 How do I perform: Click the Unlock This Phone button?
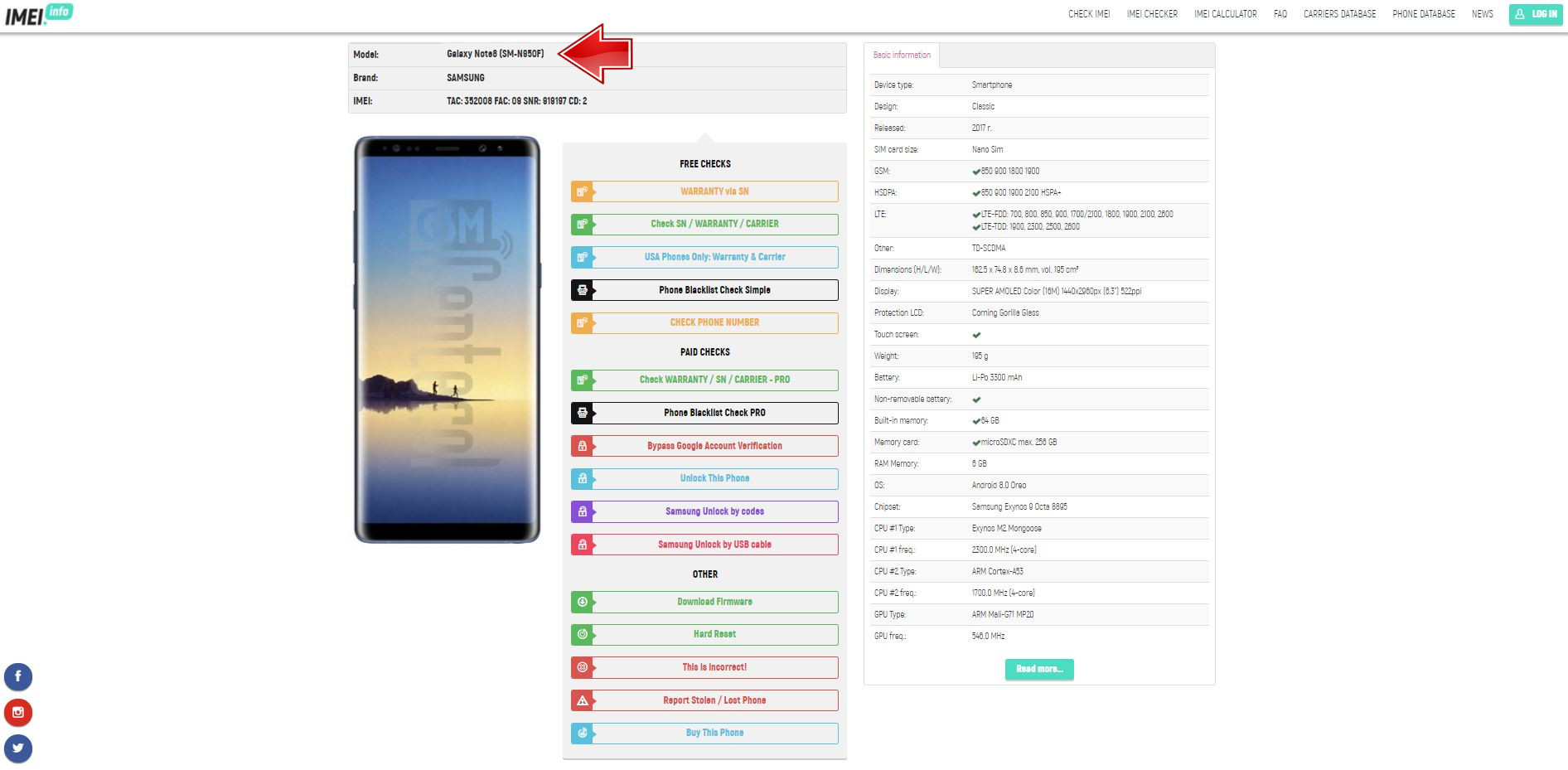704,478
